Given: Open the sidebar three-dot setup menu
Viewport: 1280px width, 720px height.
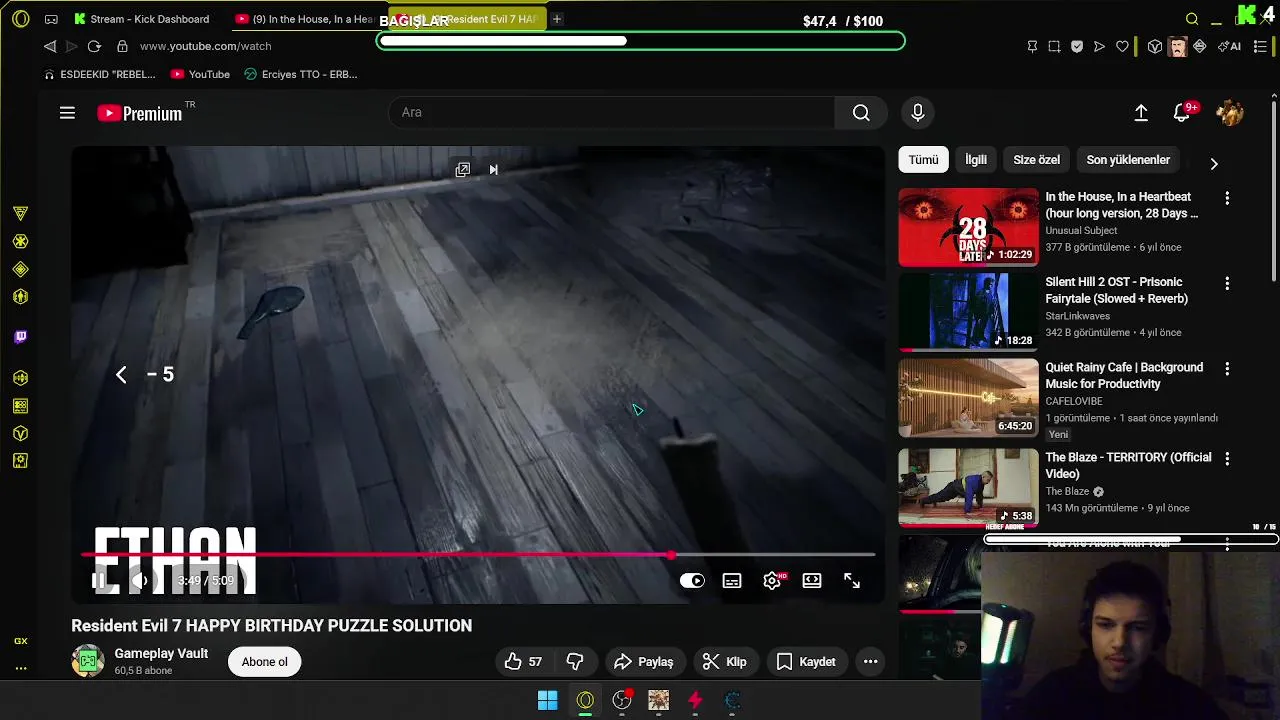Looking at the screenshot, I should (20, 668).
